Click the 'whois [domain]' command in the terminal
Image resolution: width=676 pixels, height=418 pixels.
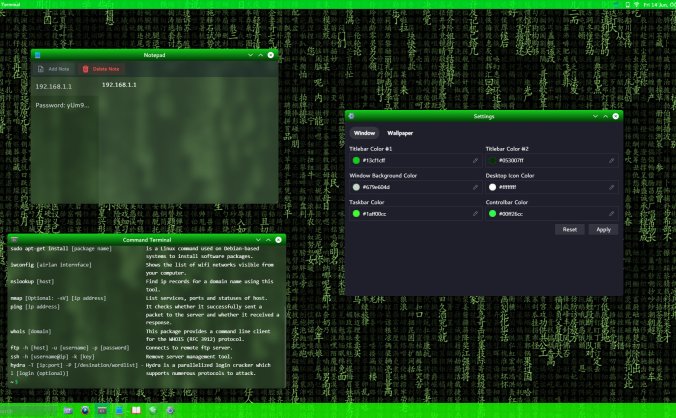point(31,331)
